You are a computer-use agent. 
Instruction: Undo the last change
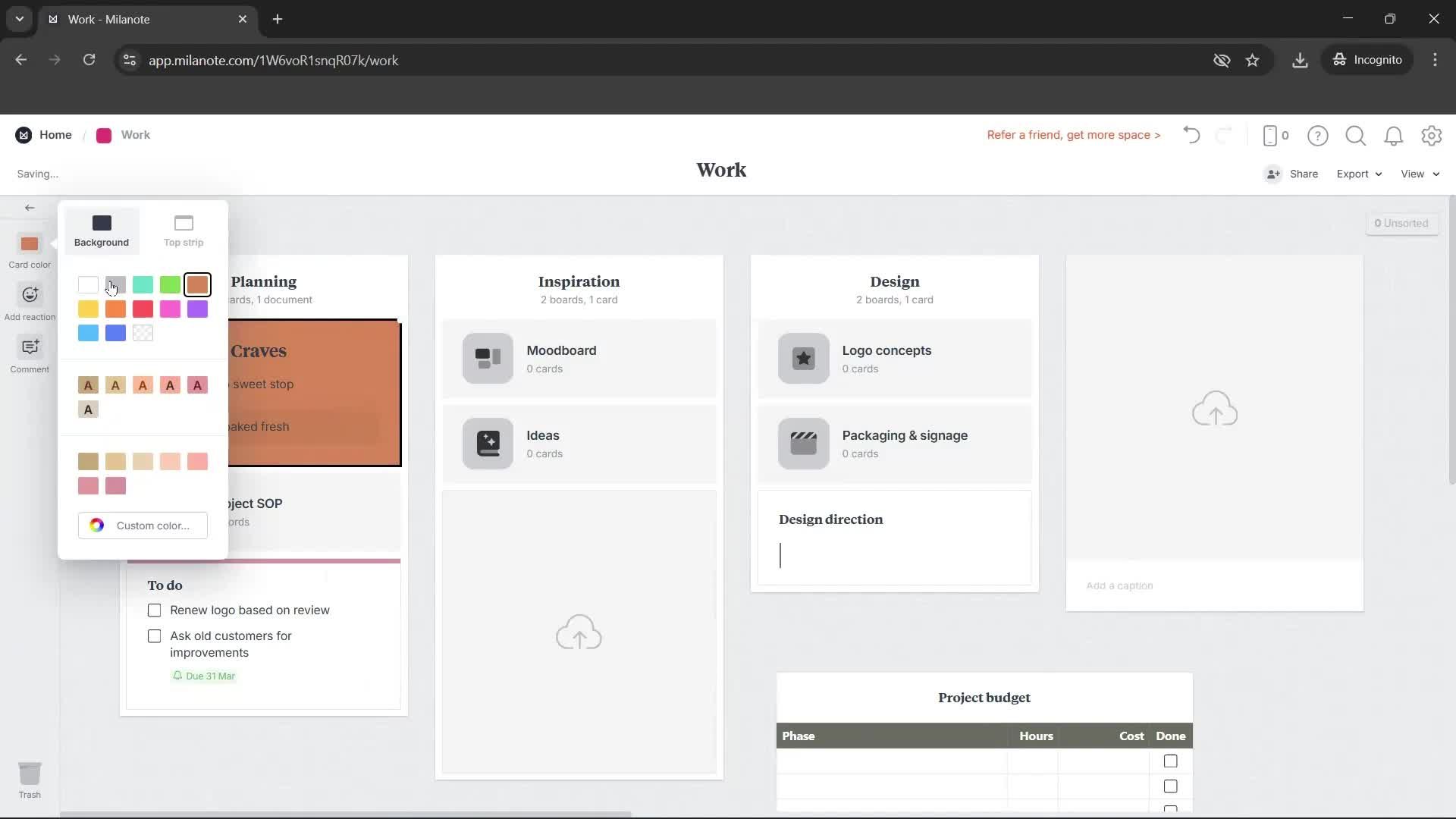point(1191,135)
